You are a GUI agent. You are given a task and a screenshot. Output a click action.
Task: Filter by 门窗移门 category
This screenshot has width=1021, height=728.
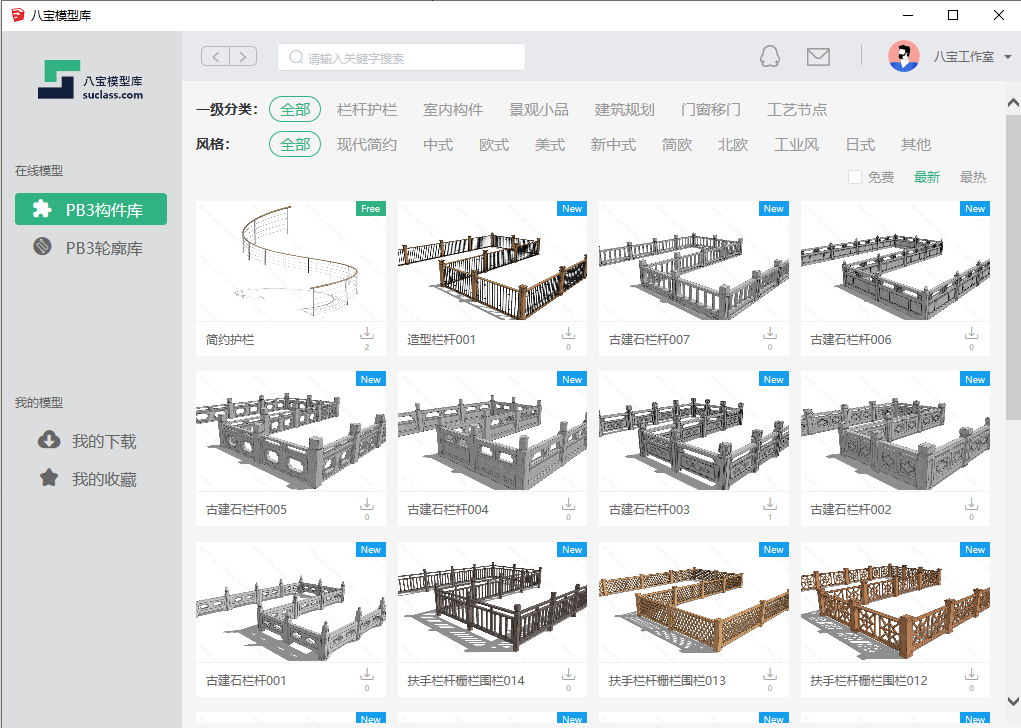pos(710,109)
